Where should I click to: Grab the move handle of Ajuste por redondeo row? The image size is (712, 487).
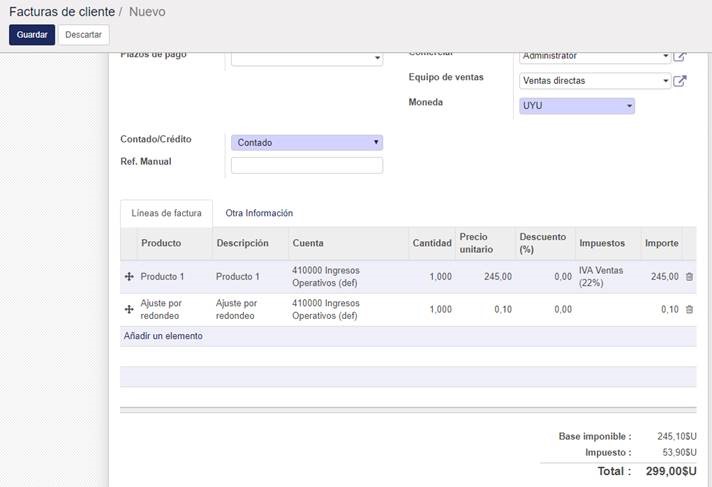coord(129,309)
